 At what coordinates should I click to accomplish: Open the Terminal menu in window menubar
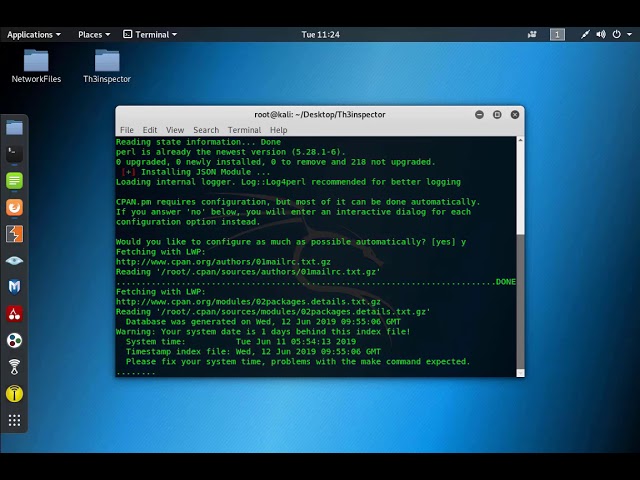(x=244, y=130)
